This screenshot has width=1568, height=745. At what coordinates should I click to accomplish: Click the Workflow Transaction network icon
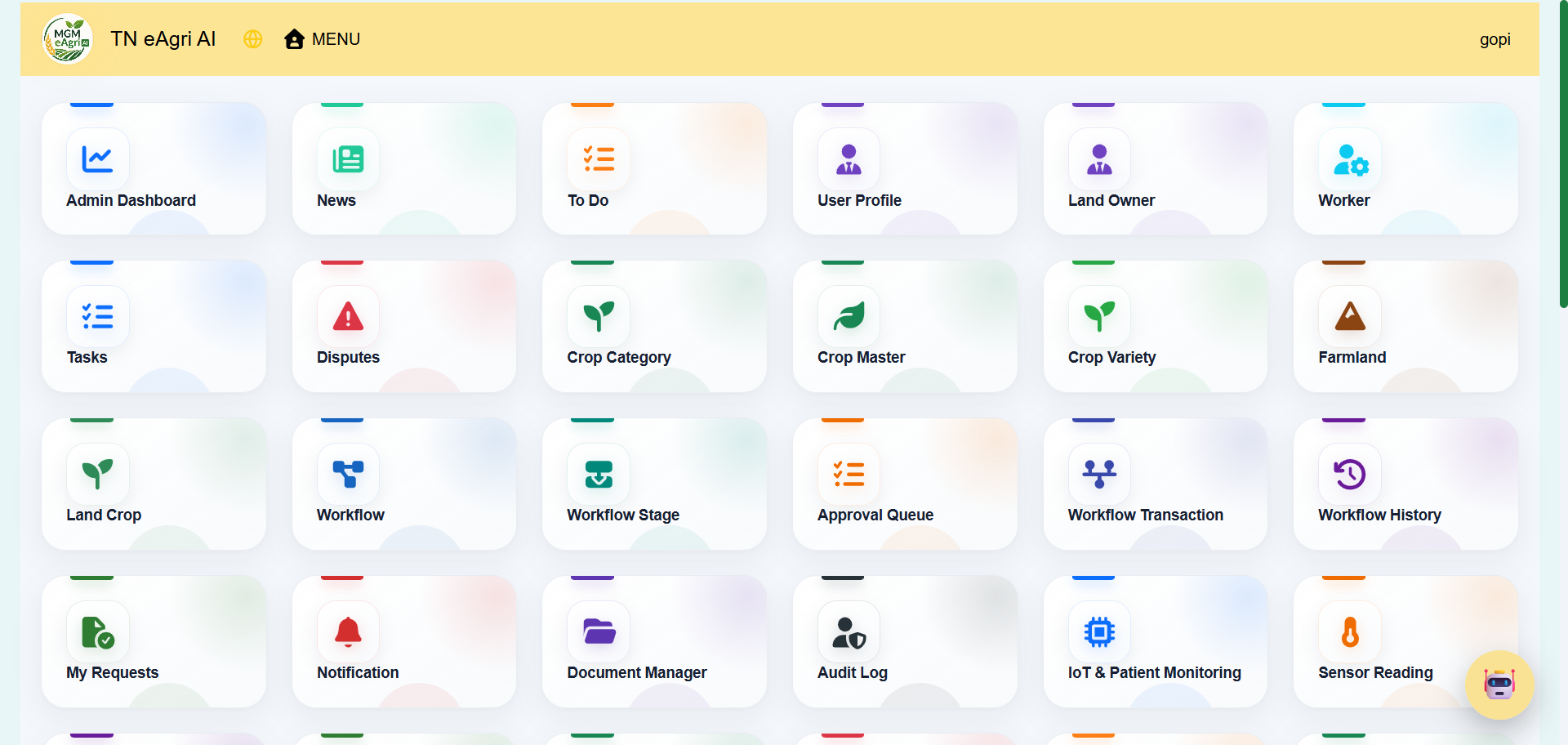tap(1099, 474)
